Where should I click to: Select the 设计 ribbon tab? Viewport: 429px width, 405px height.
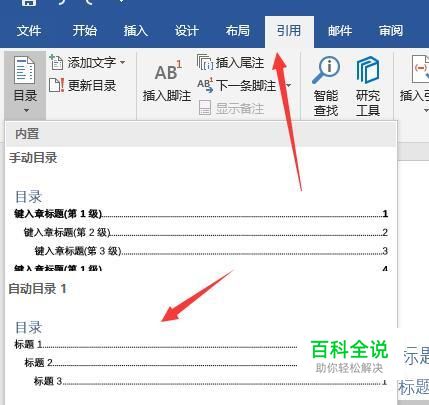click(x=187, y=31)
